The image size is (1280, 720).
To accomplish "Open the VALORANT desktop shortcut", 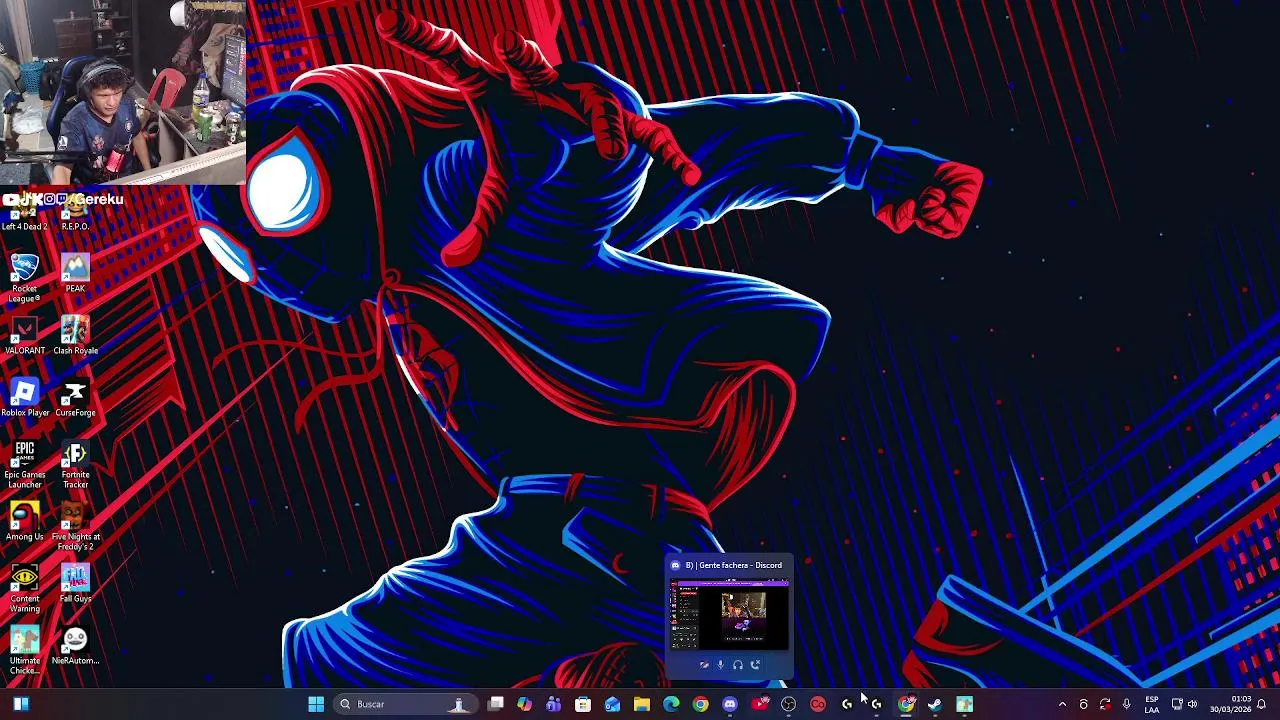I will pos(24,335).
